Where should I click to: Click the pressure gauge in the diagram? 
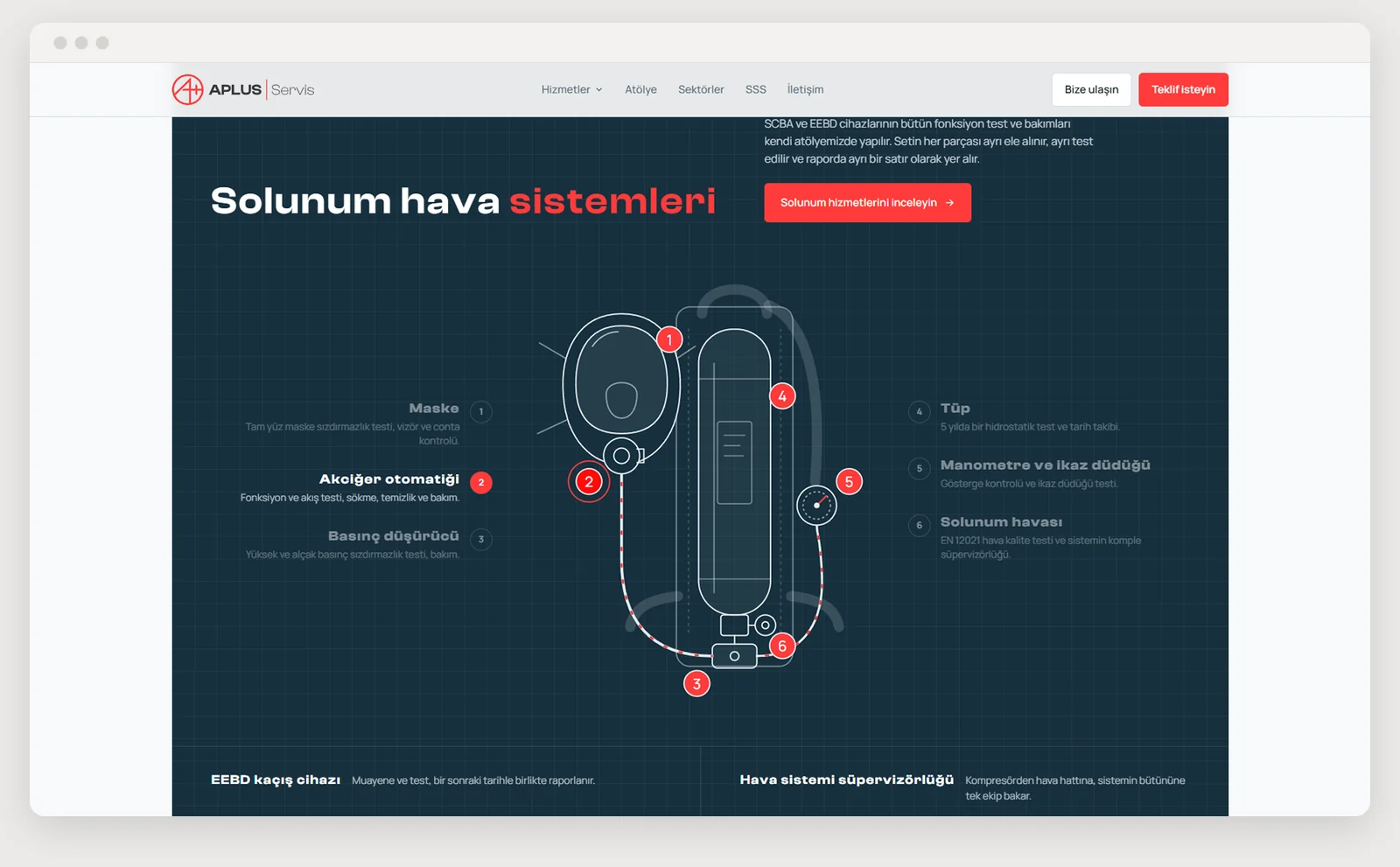pos(816,506)
